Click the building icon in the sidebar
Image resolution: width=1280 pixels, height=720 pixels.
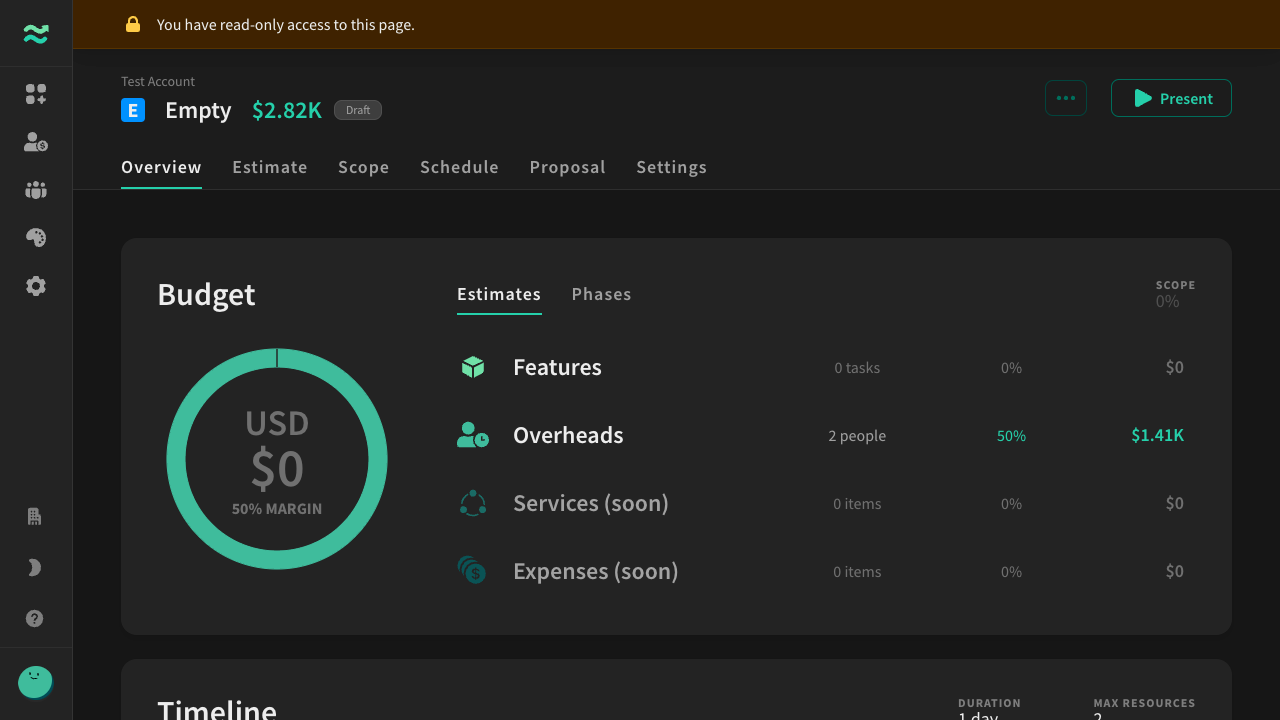tap(35, 517)
